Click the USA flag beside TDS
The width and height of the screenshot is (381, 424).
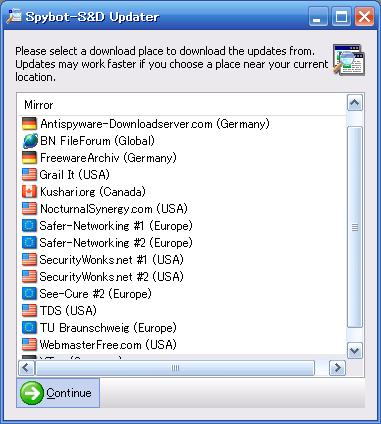[x=29, y=311]
